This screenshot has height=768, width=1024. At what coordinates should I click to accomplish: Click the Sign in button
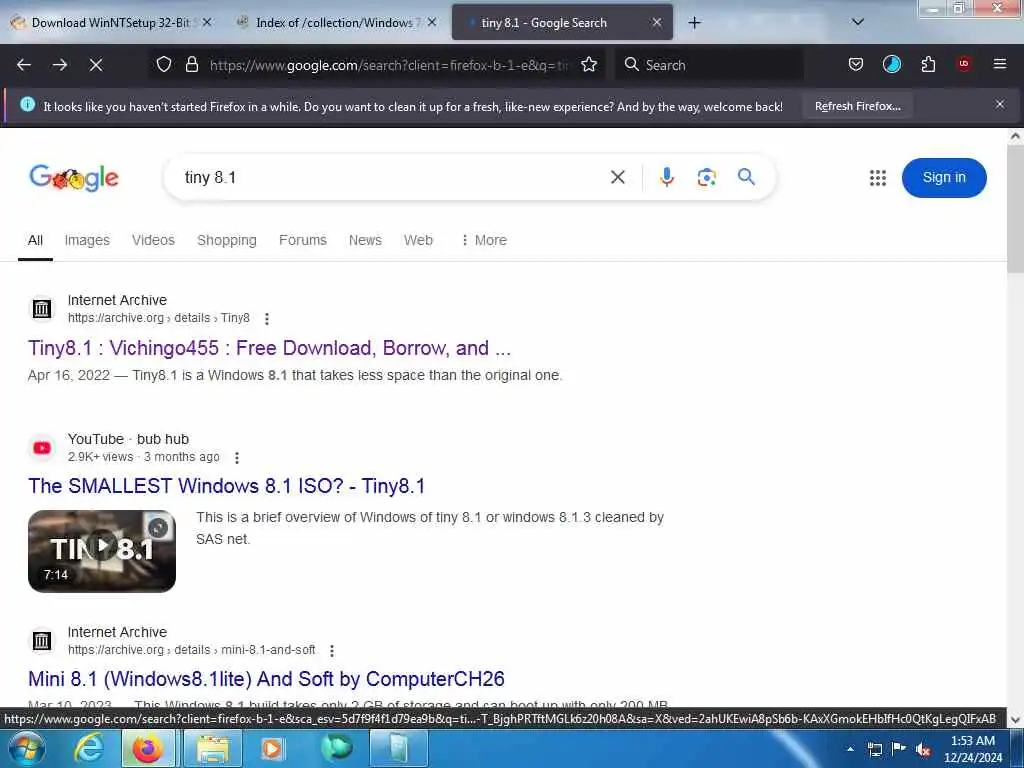pyautogui.click(x=944, y=178)
